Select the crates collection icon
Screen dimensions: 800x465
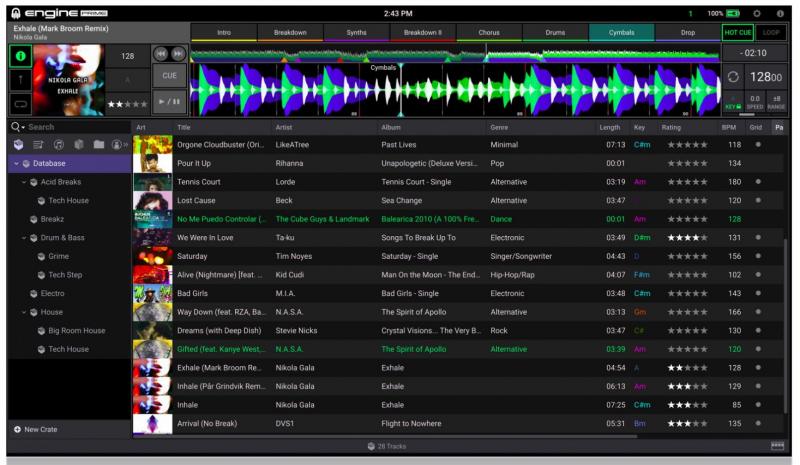point(18,145)
